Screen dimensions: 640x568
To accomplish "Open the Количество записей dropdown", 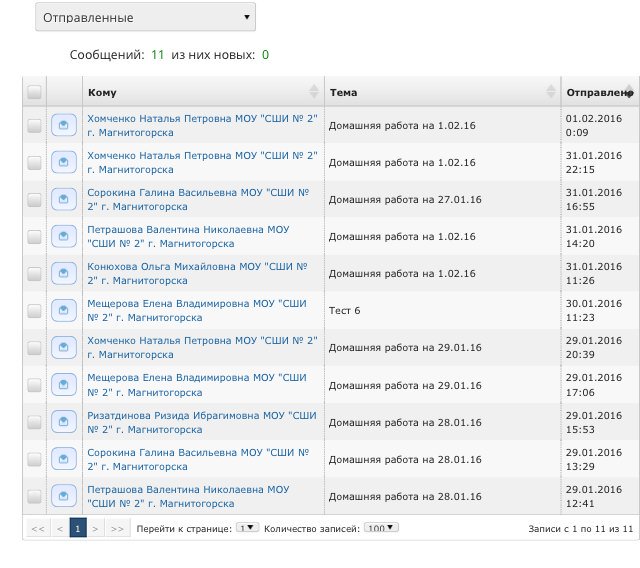I will coord(381,528).
